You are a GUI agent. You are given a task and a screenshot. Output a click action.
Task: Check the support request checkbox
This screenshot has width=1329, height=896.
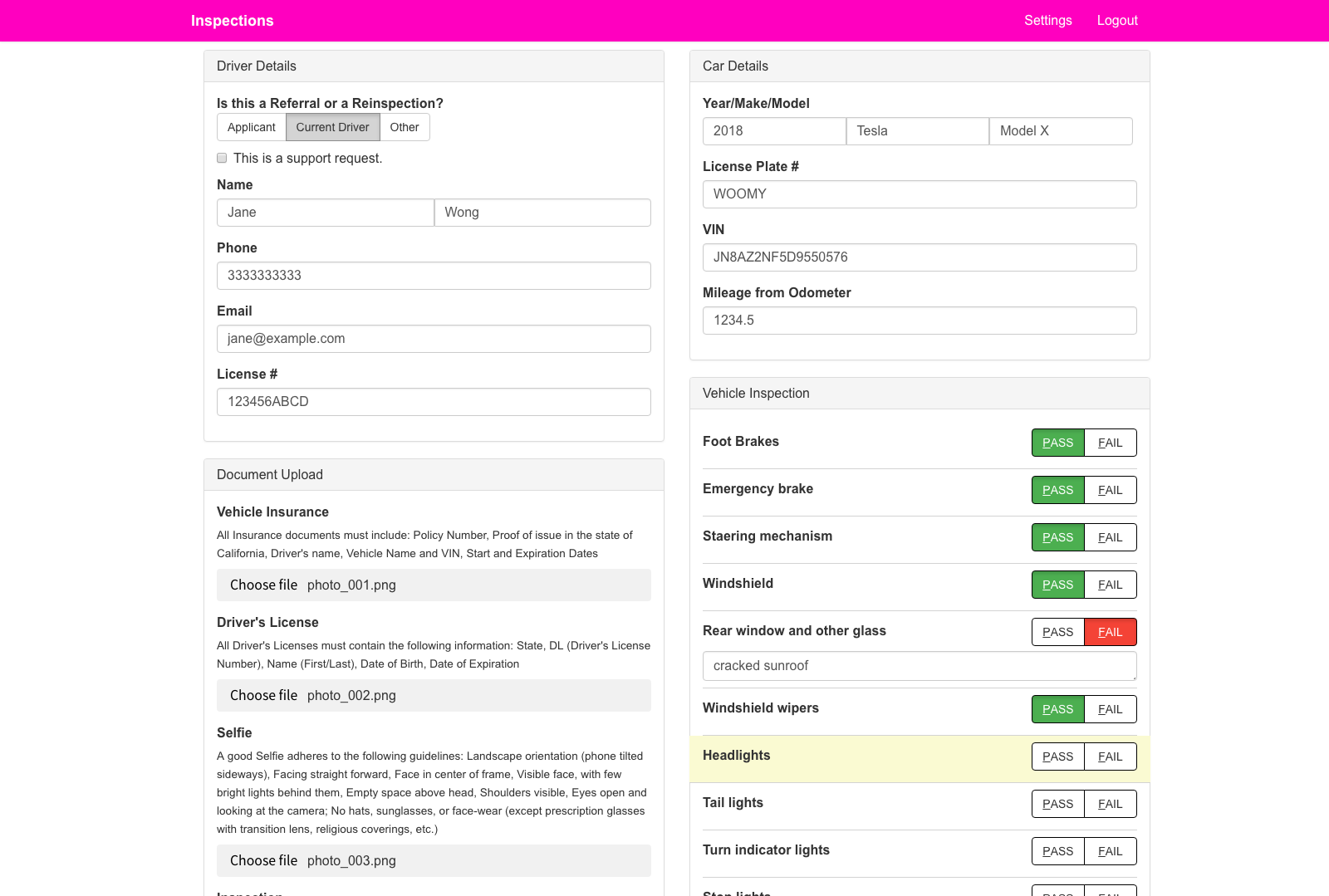point(222,158)
